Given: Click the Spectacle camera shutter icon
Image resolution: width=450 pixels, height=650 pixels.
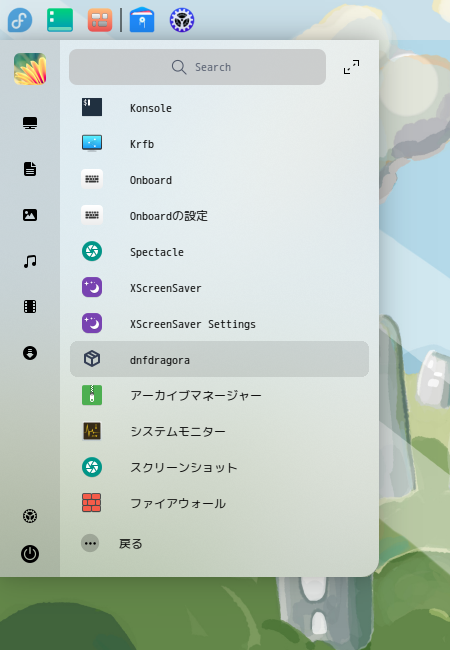Looking at the screenshot, I should pos(92,251).
